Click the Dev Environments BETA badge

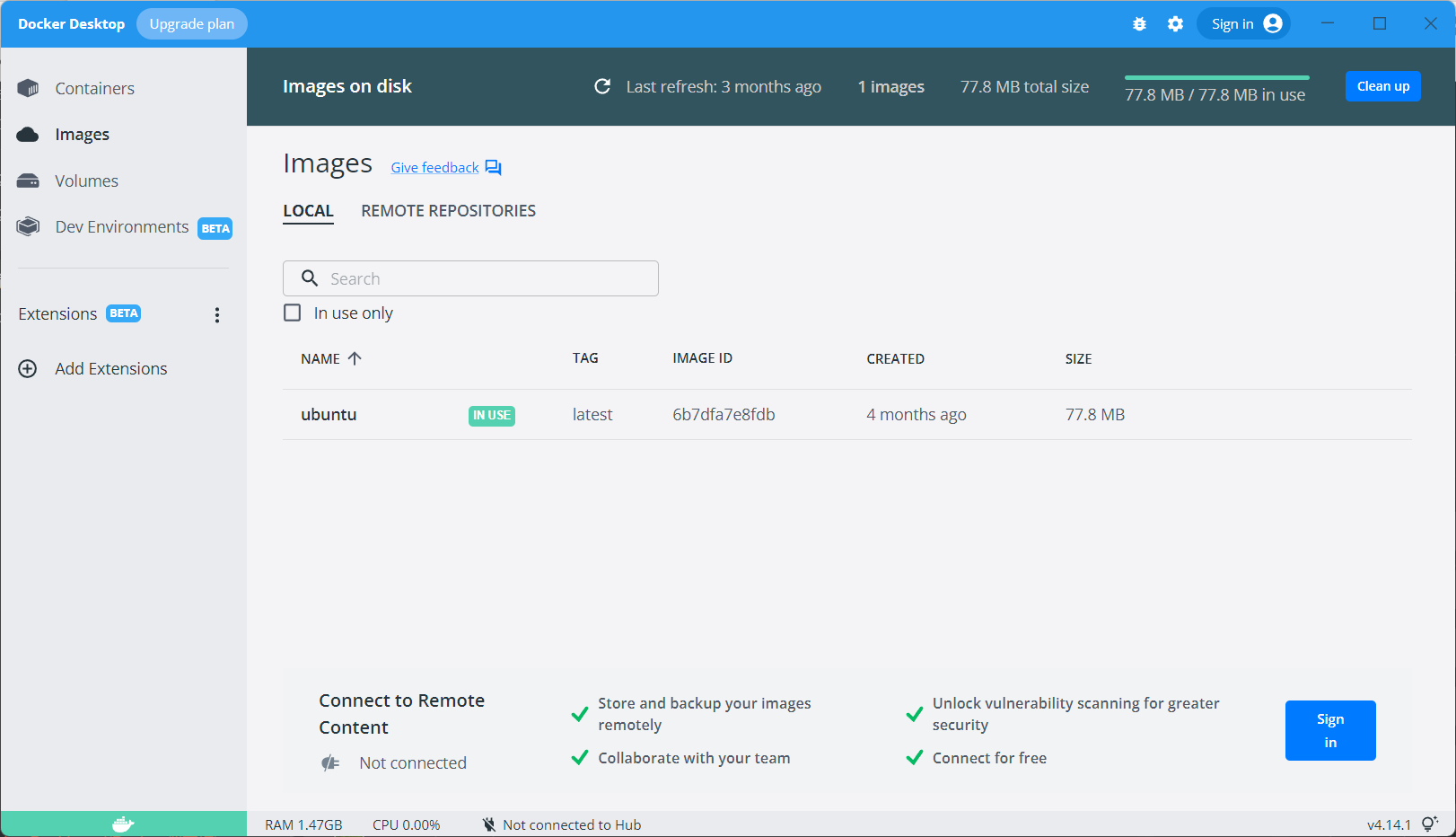(215, 228)
